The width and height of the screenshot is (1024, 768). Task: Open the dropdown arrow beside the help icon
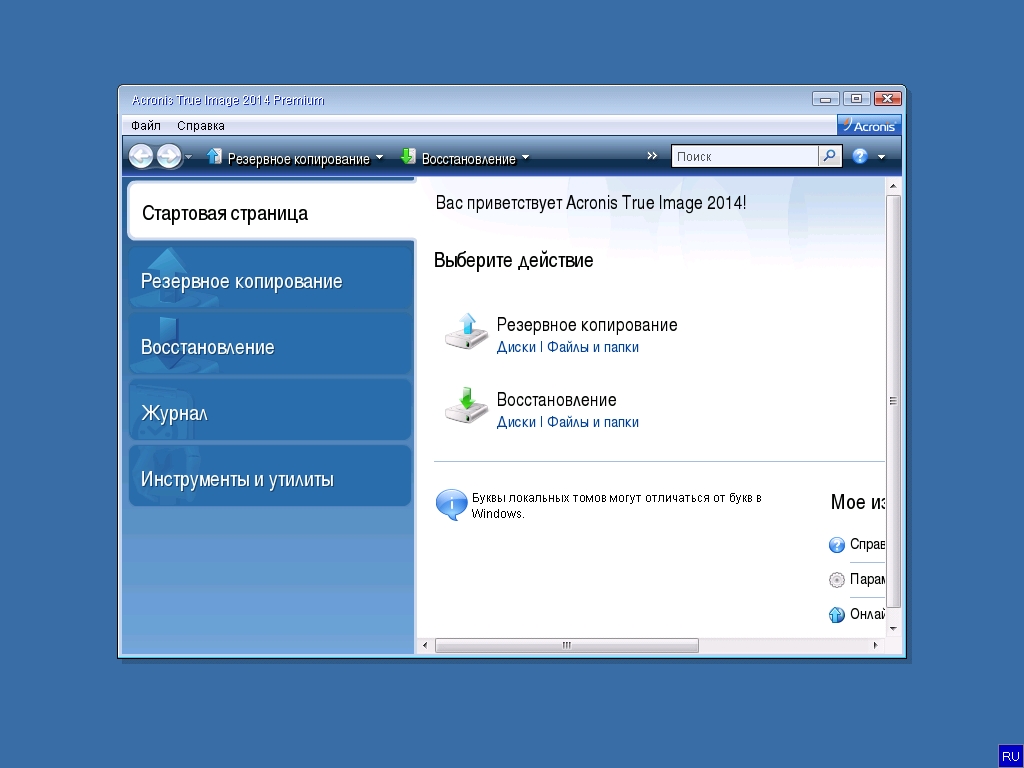click(x=881, y=157)
